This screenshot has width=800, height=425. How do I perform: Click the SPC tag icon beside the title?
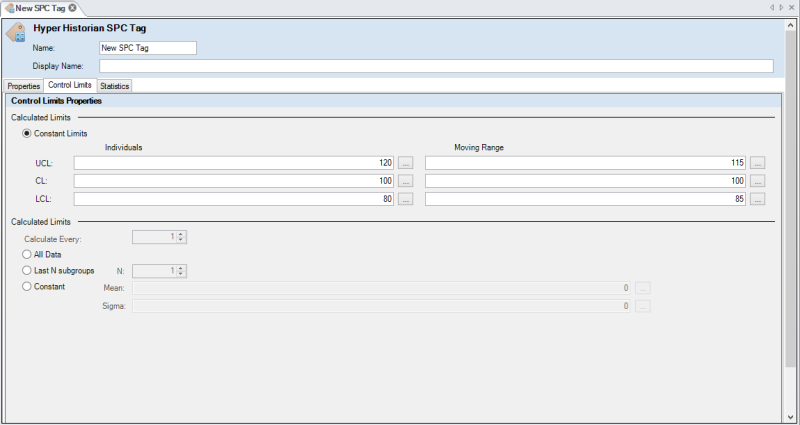click(x=17, y=33)
